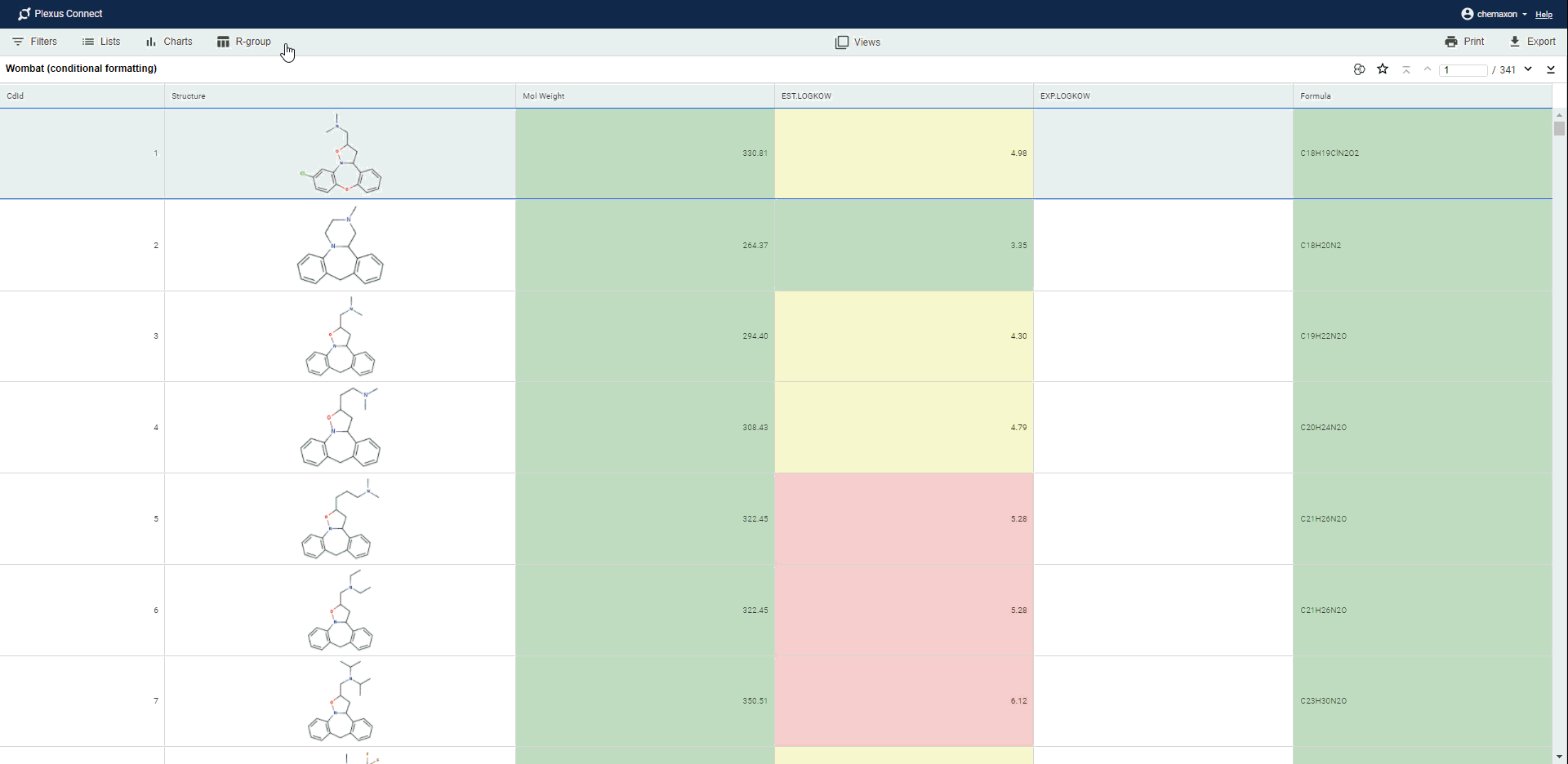Sort by Mol Weight column header
The height and width of the screenshot is (764, 1568).
(544, 96)
